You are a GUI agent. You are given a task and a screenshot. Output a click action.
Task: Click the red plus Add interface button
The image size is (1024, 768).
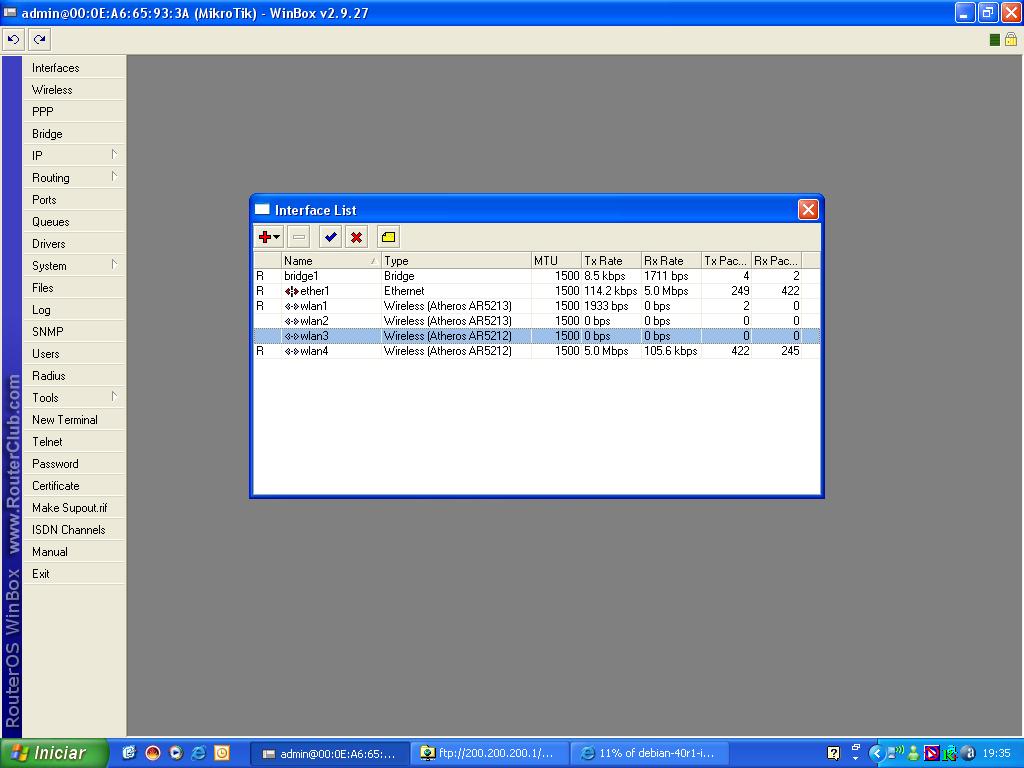(x=268, y=237)
